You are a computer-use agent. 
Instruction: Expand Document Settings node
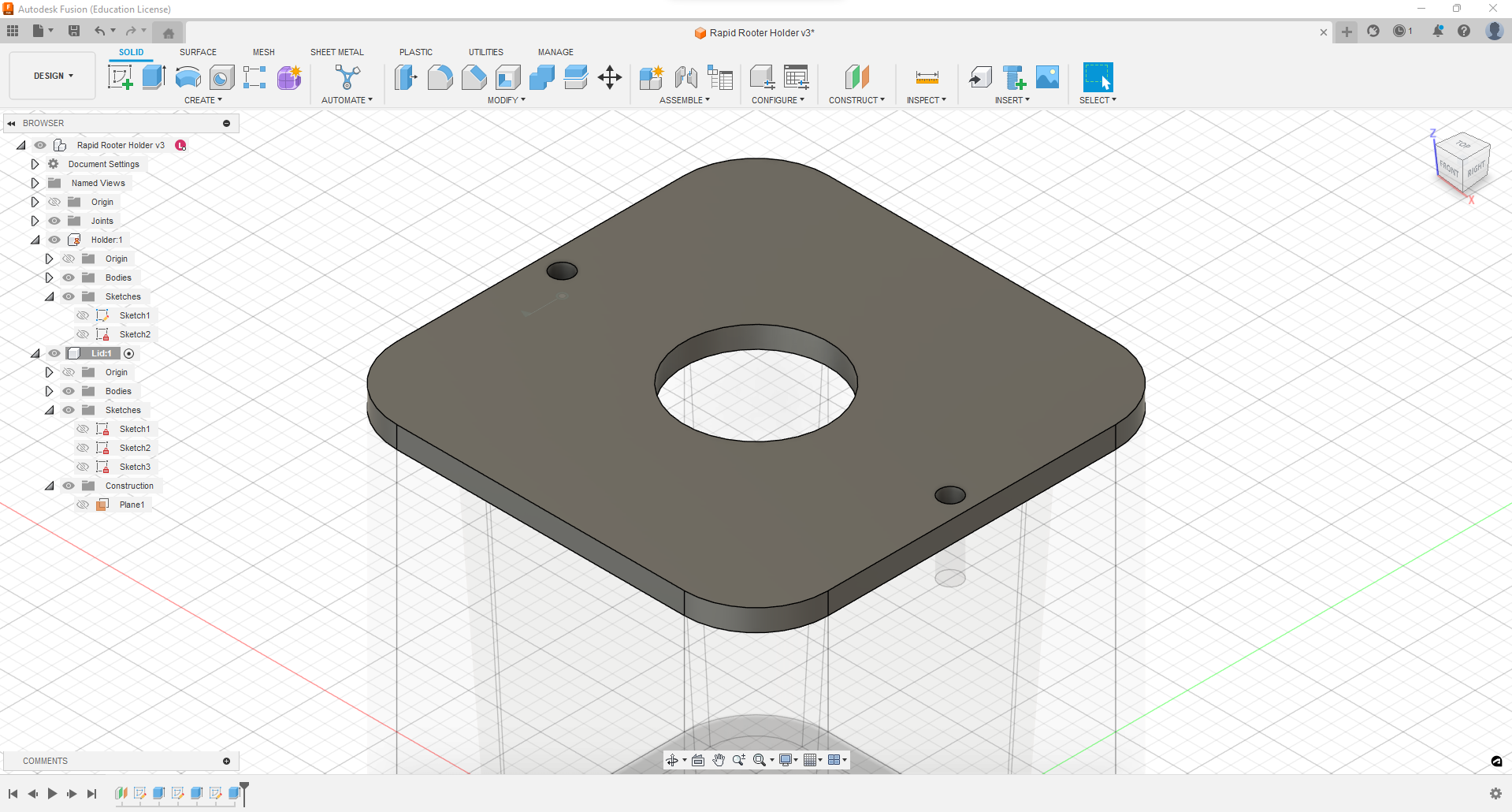tap(35, 164)
